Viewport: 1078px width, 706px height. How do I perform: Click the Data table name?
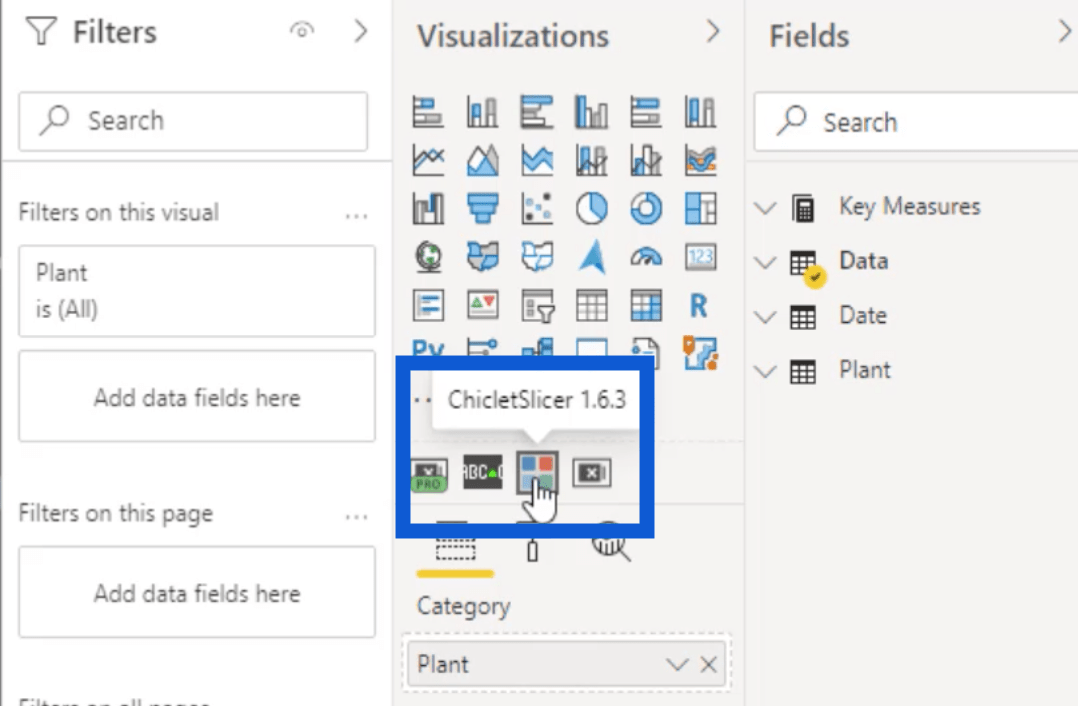864,261
